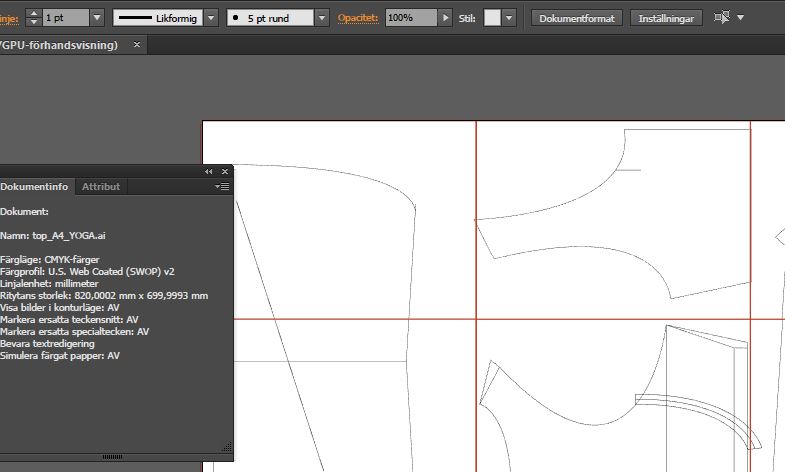The width and height of the screenshot is (785, 472).
Task: Switch to the Attribut tab
Action: 101,187
